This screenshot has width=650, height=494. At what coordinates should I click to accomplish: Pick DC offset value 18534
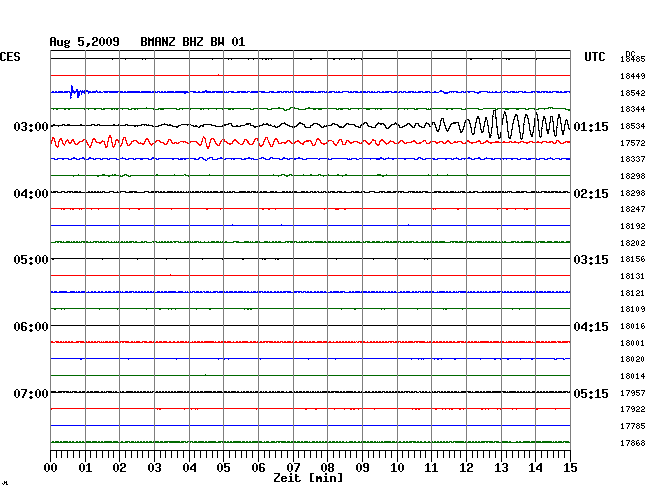(633, 126)
